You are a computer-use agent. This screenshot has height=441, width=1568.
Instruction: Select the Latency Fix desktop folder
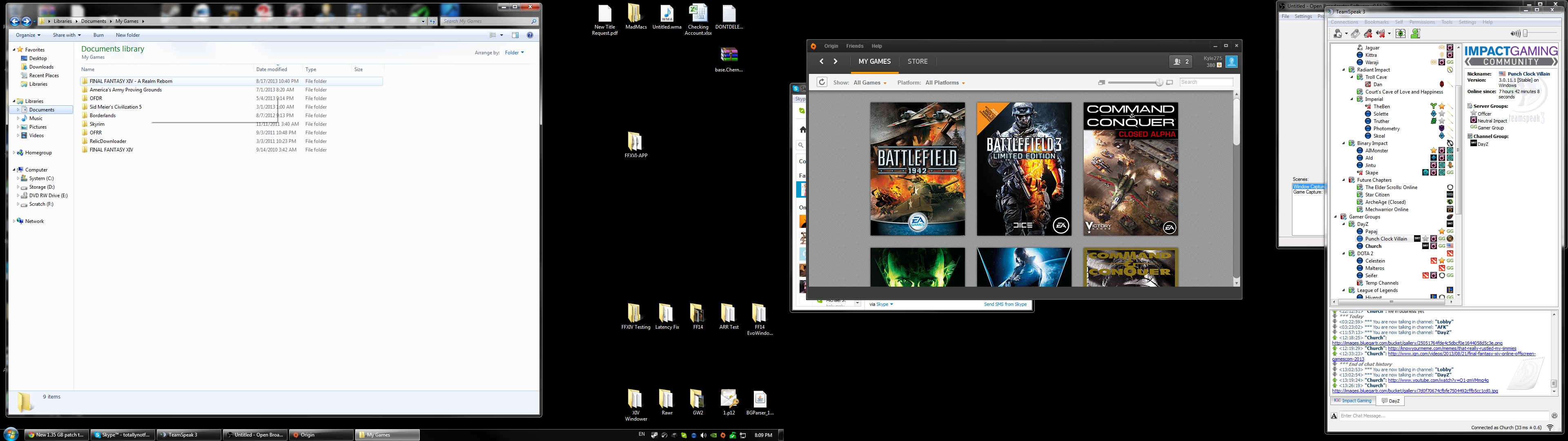(666, 317)
